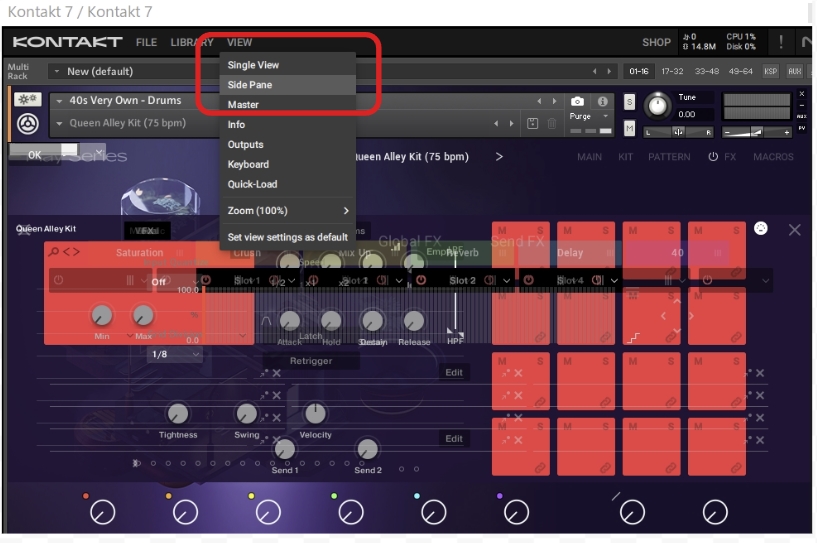Go to next instrument for 40s Very Own
The width and height of the screenshot is (817, 543).
point(554,101)
